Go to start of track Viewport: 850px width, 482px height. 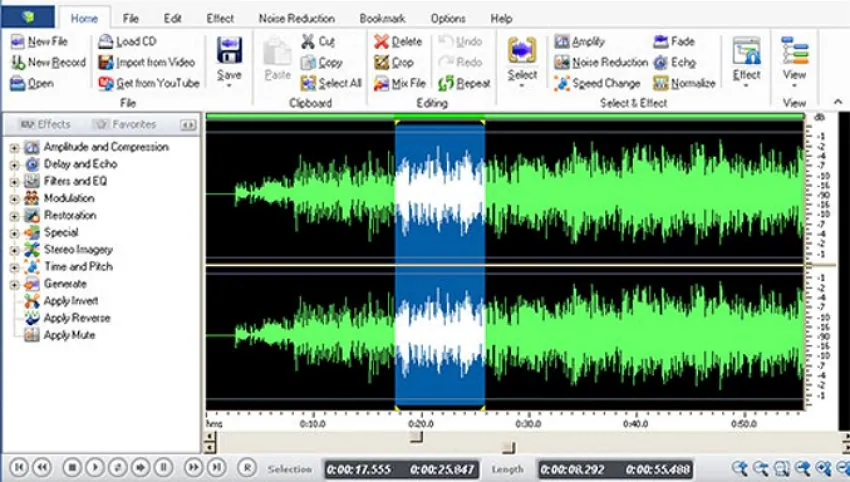[18, 467]
